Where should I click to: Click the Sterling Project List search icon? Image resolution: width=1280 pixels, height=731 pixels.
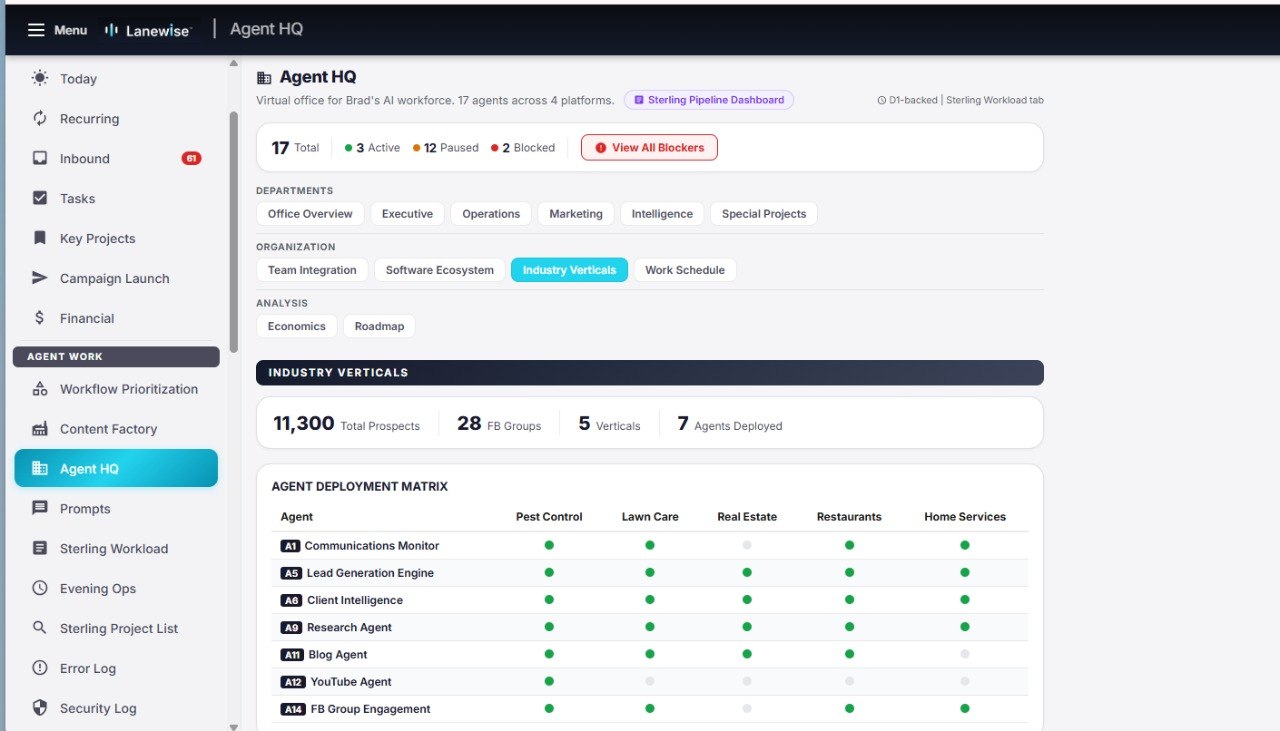[x=40, y=628]
